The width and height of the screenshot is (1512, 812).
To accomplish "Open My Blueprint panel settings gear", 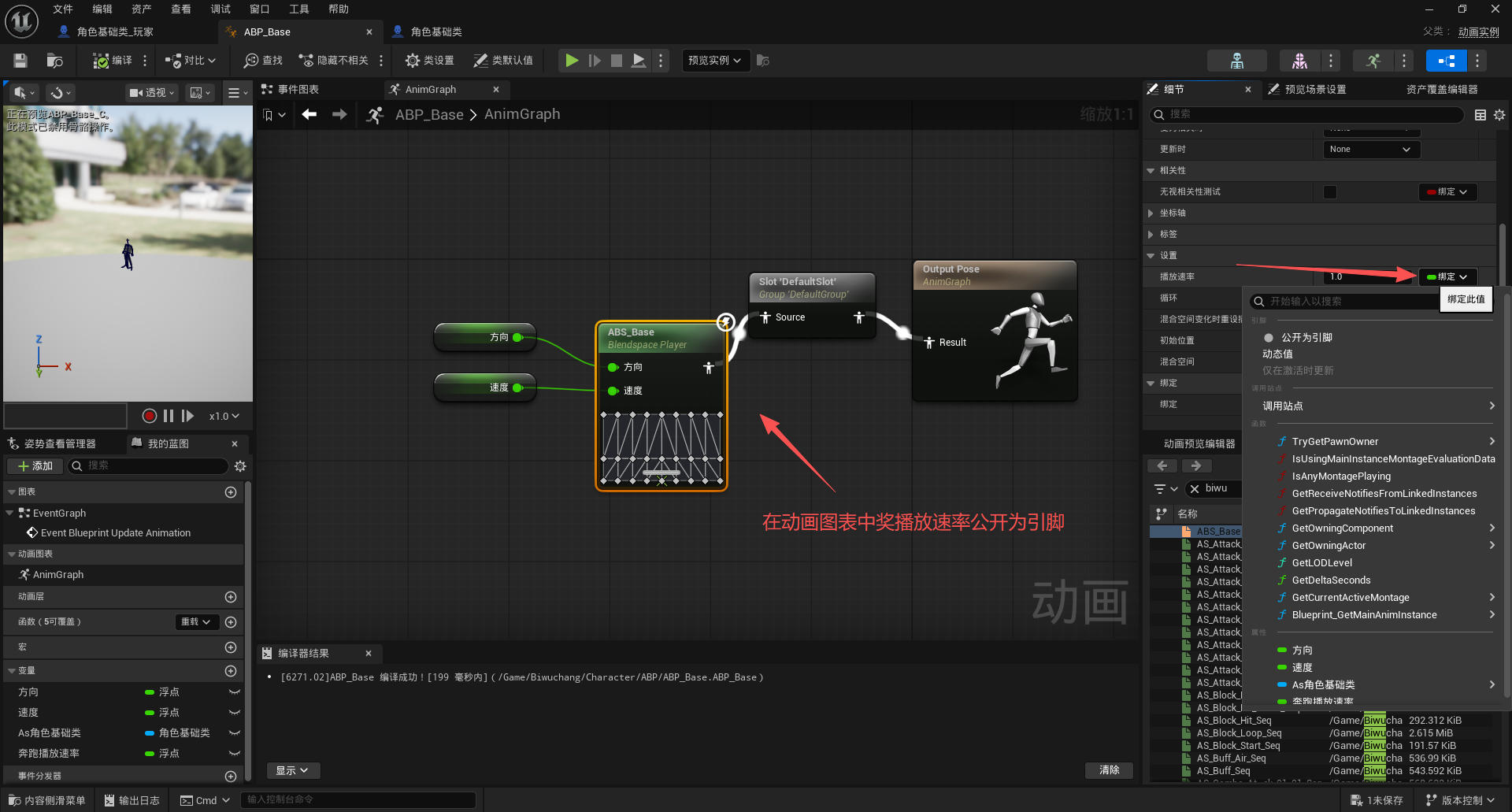I will 240,466.
